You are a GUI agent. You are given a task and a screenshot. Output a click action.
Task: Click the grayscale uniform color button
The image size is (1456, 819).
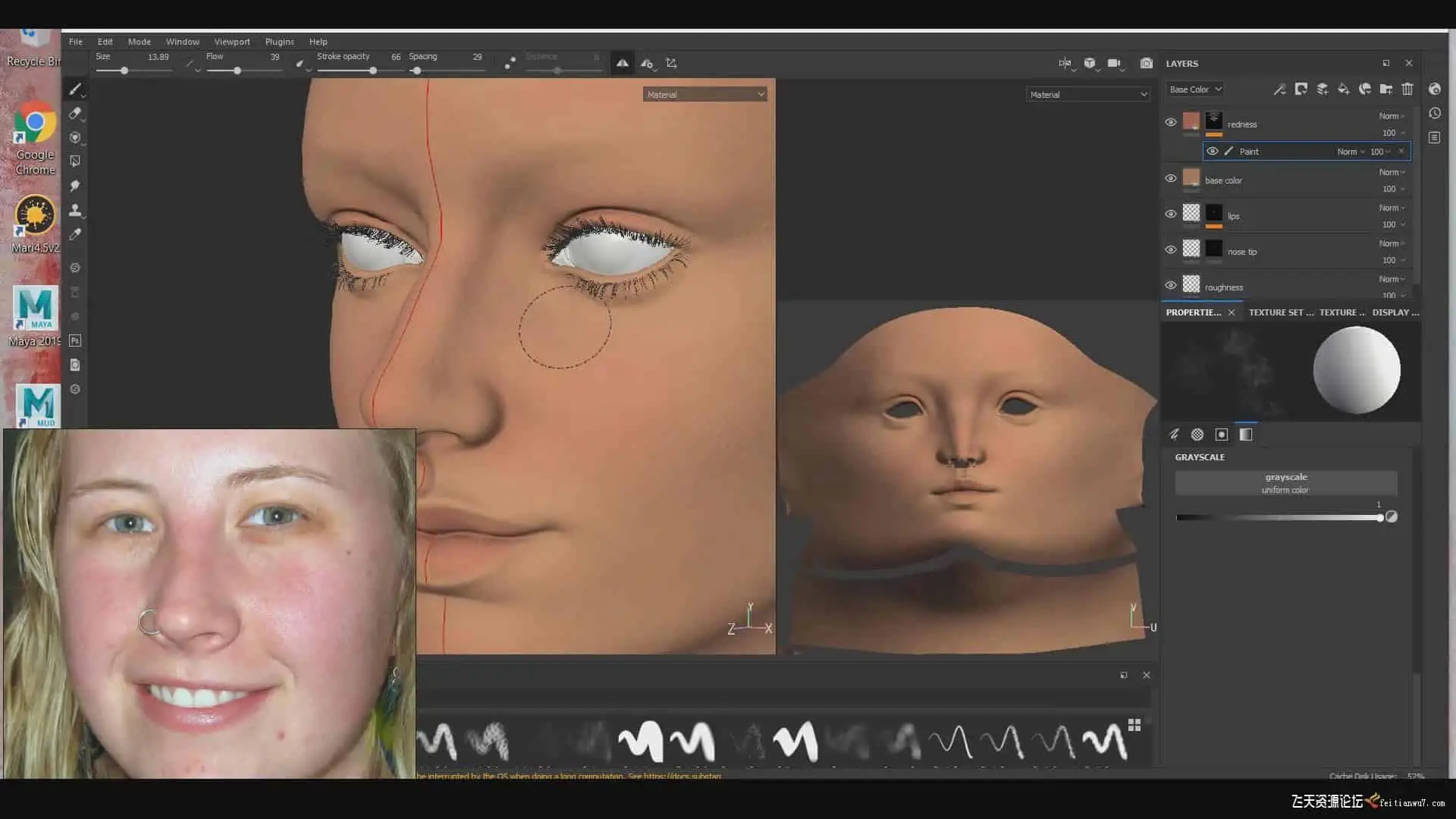pos(1285,483)
